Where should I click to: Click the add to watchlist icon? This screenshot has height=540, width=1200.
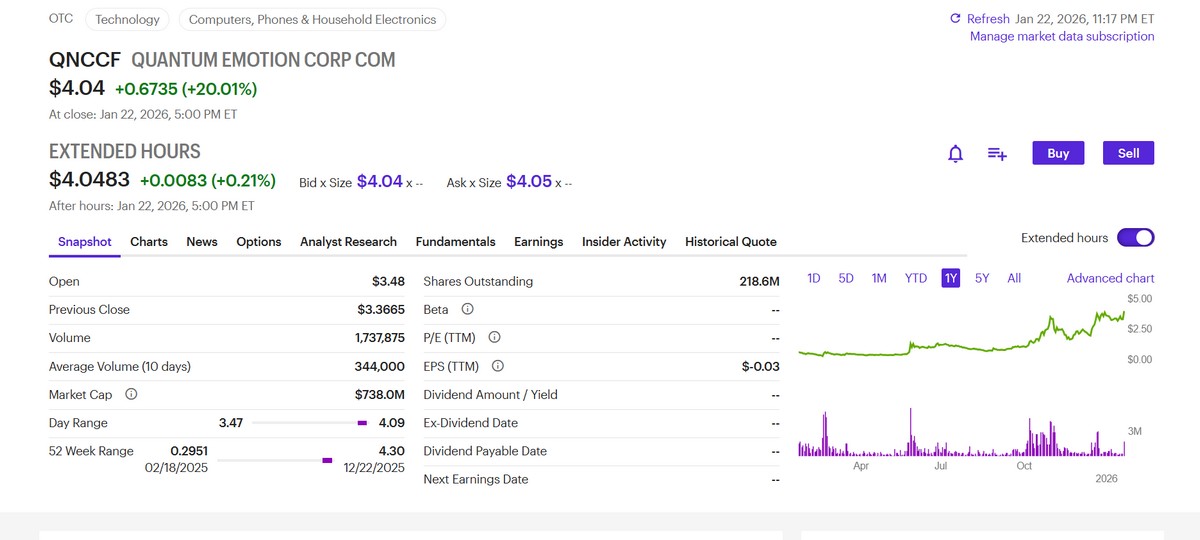pos(997,153)
